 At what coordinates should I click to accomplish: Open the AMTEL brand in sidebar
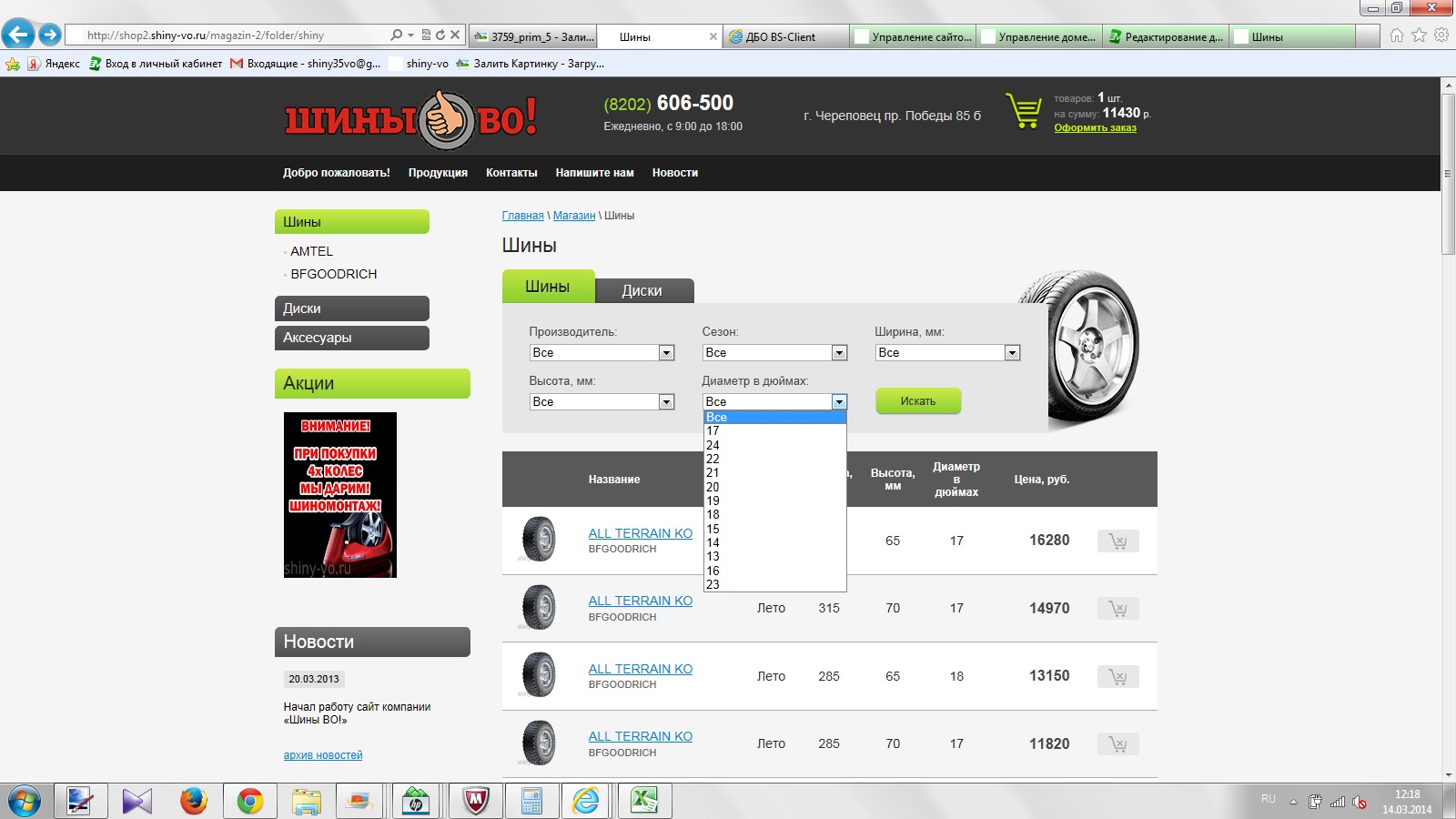312,251
